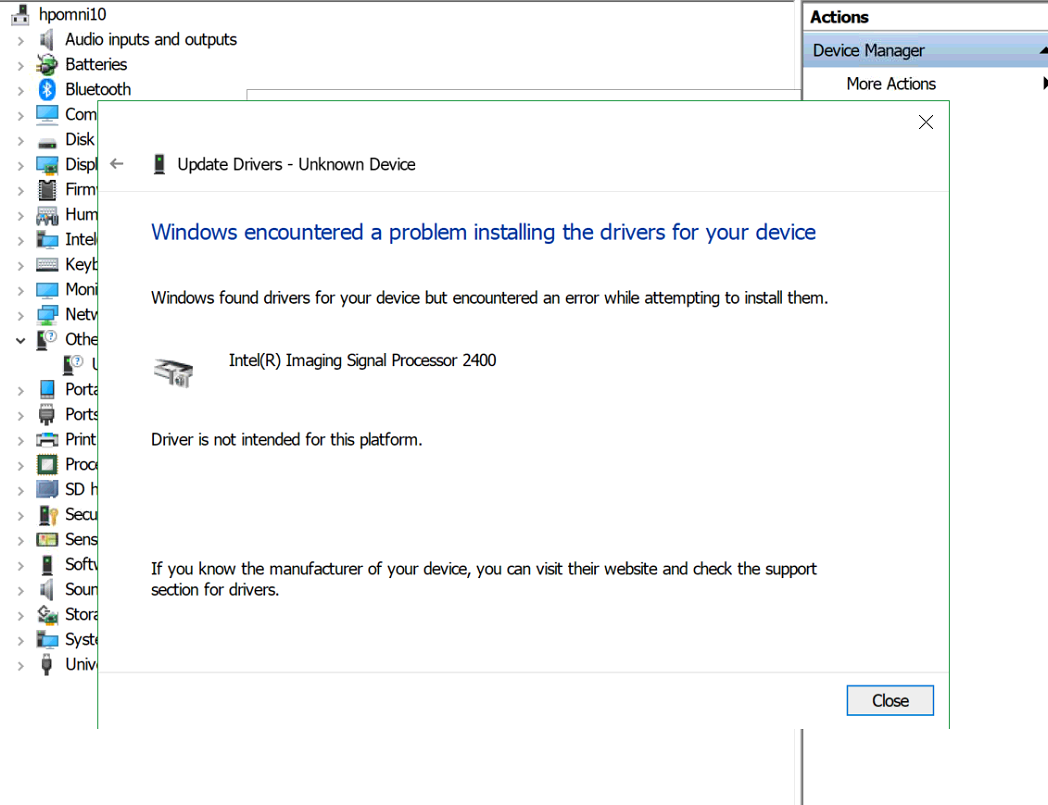The image size is (1048, 805).
Task: Click the back arrow in Update Drivers dialog
Action: coord(117,164)
